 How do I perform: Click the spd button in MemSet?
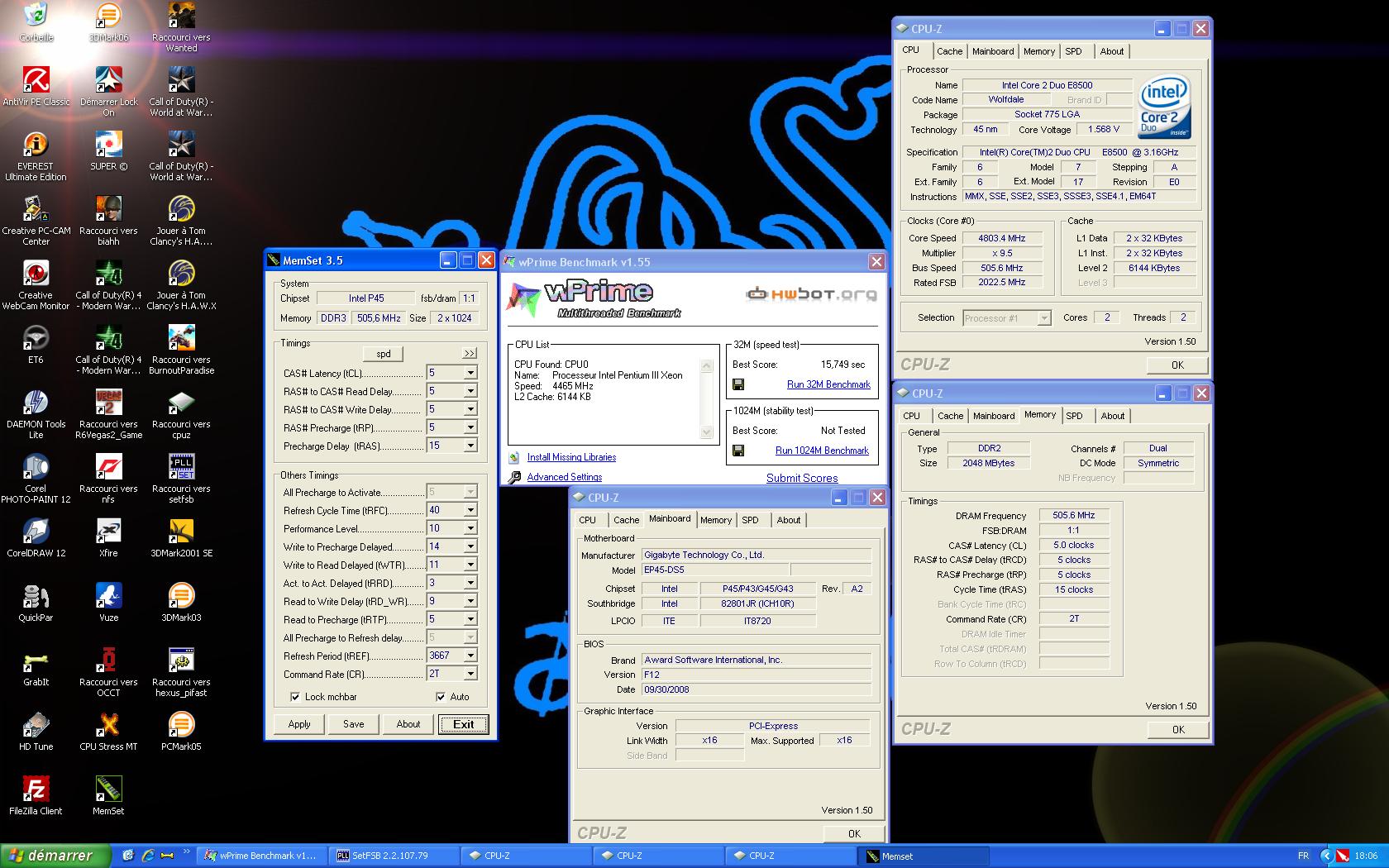pyautogui.click(x=384, y=353)
